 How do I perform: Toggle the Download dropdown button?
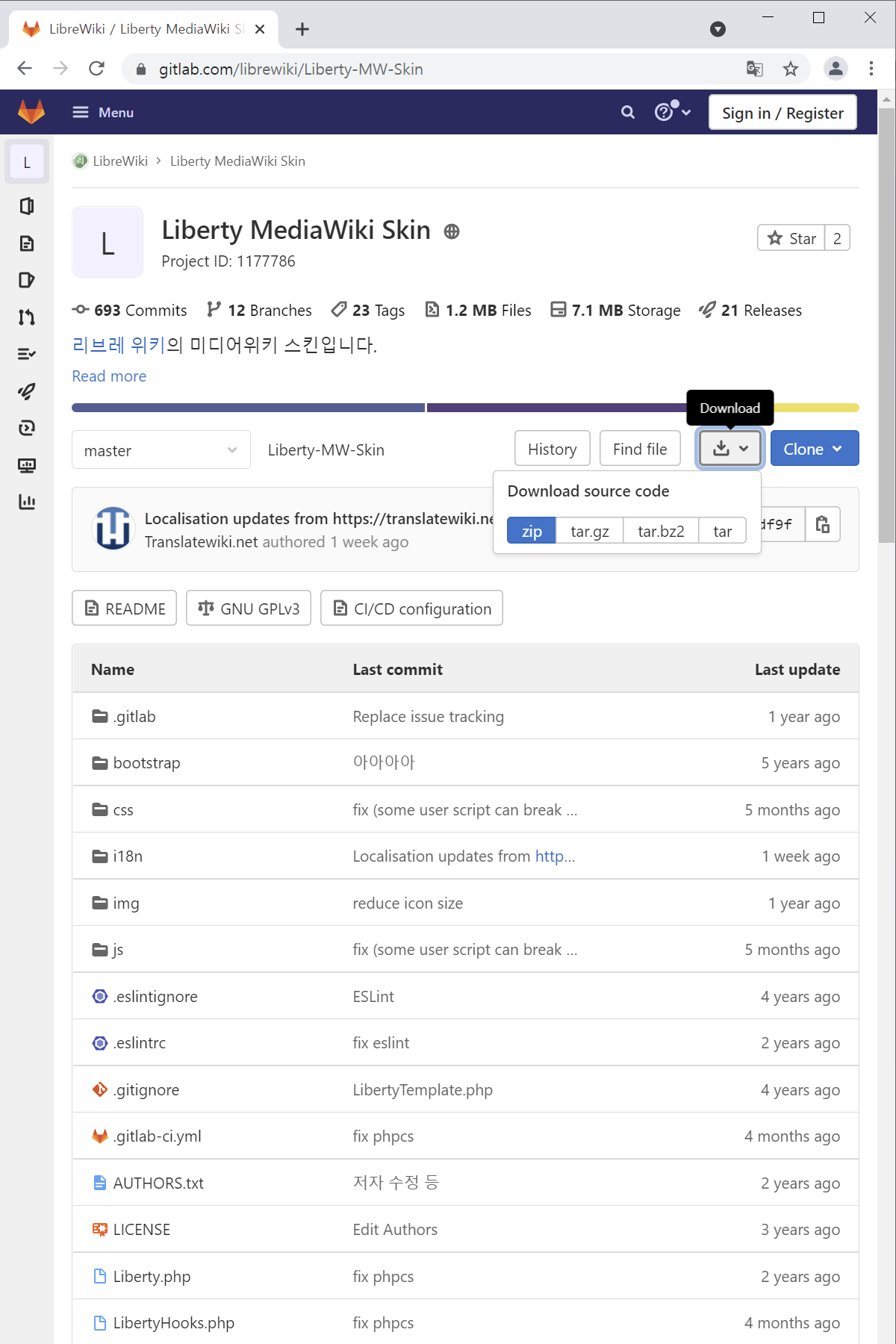pyautogui.click(x=730, y=448)
